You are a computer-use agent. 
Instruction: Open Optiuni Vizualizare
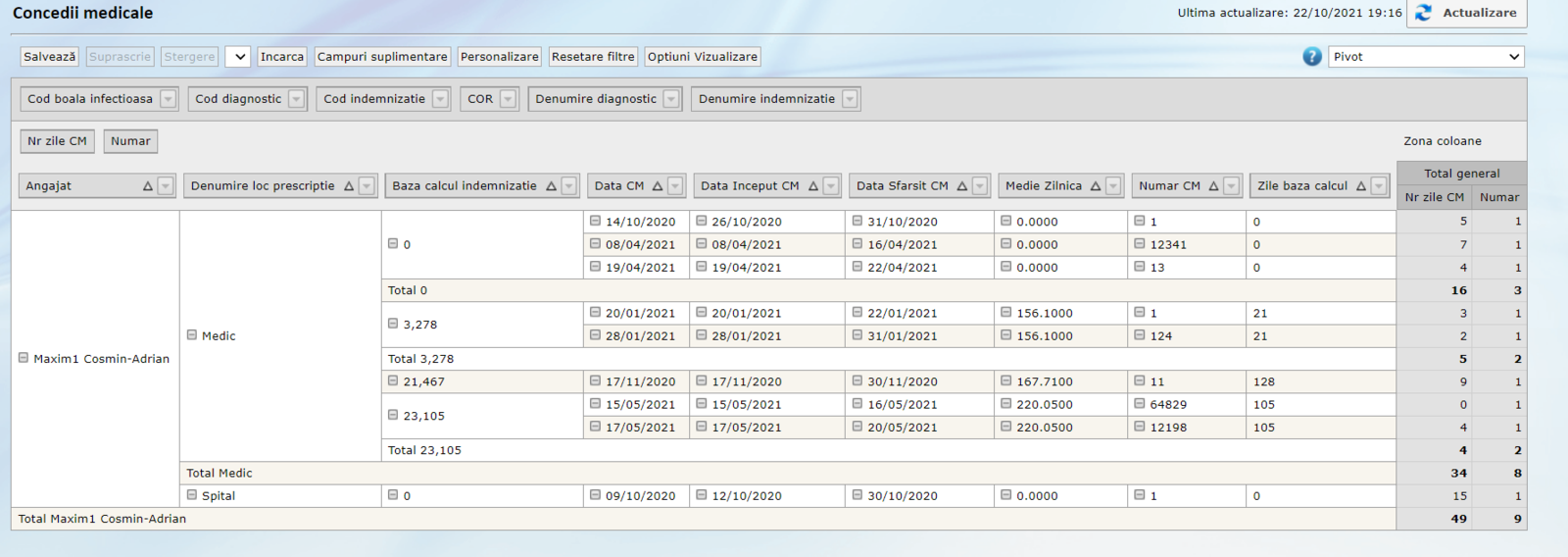pos(702,57)
